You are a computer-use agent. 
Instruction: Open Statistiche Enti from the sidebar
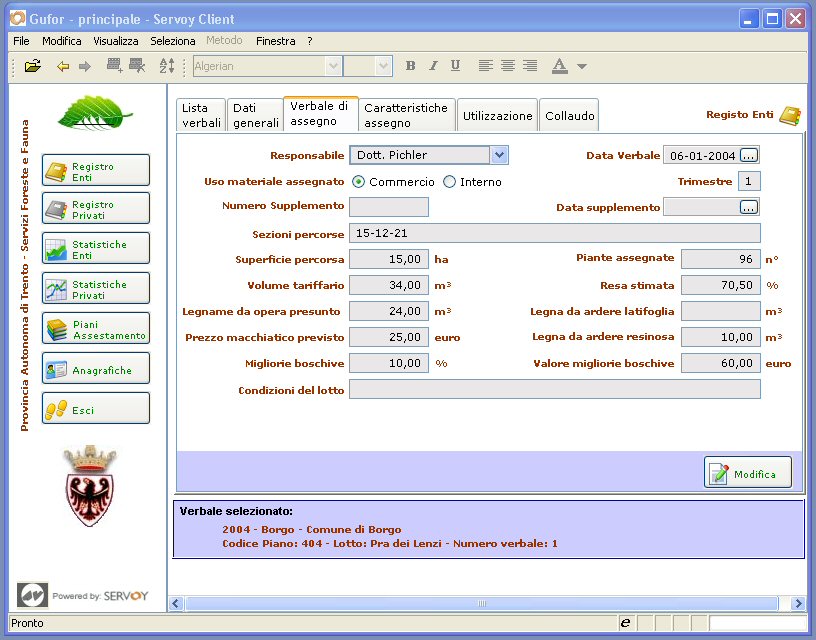[96, 248]
